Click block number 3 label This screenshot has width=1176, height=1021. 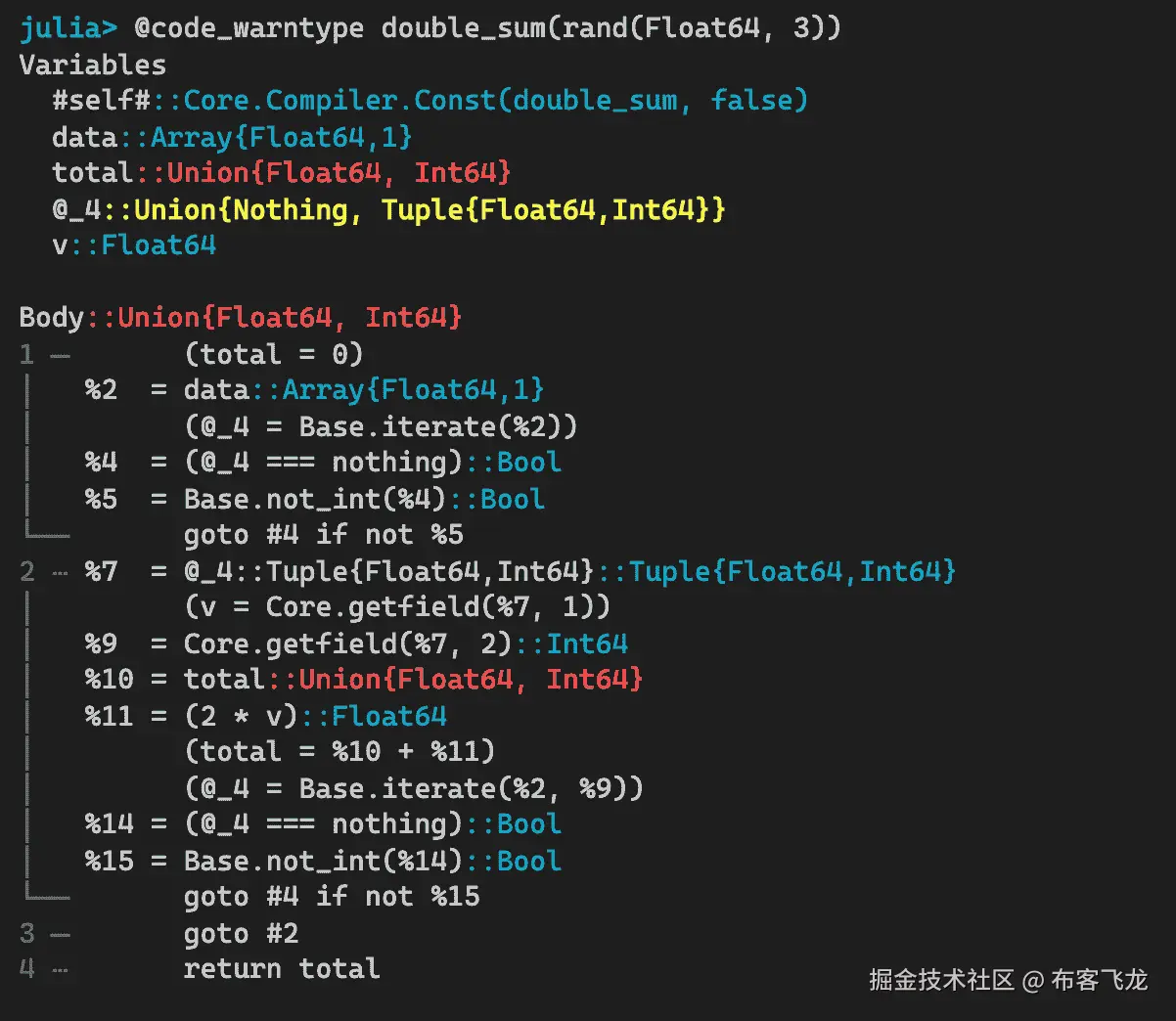pos(27,933)
